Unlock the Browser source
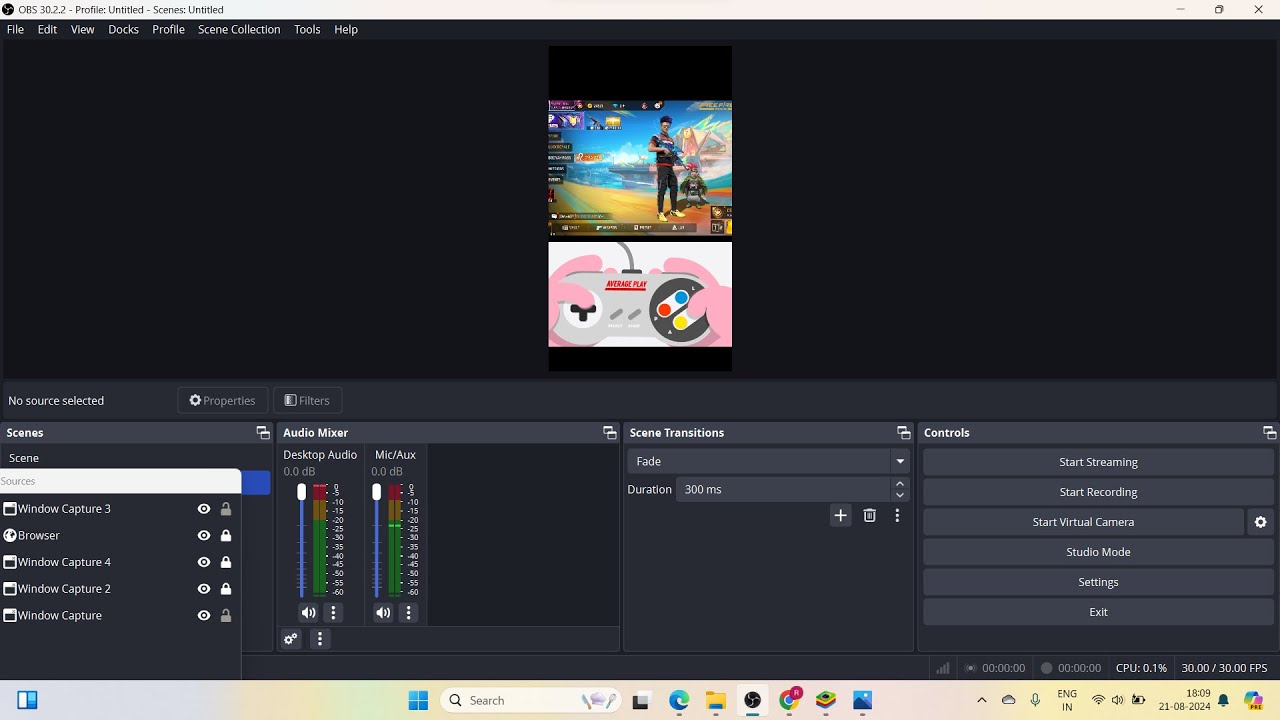This screenshot has width=1280, height=720. coord(226,536)
